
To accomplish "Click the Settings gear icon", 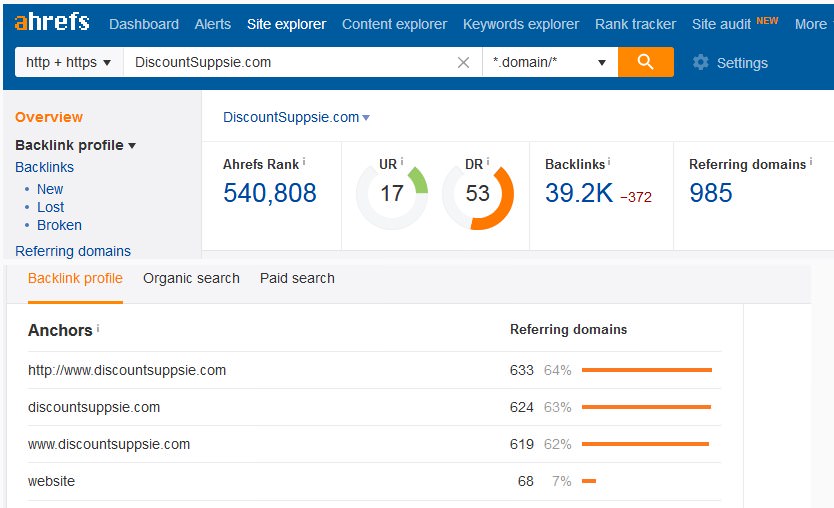I will [700, 62].
